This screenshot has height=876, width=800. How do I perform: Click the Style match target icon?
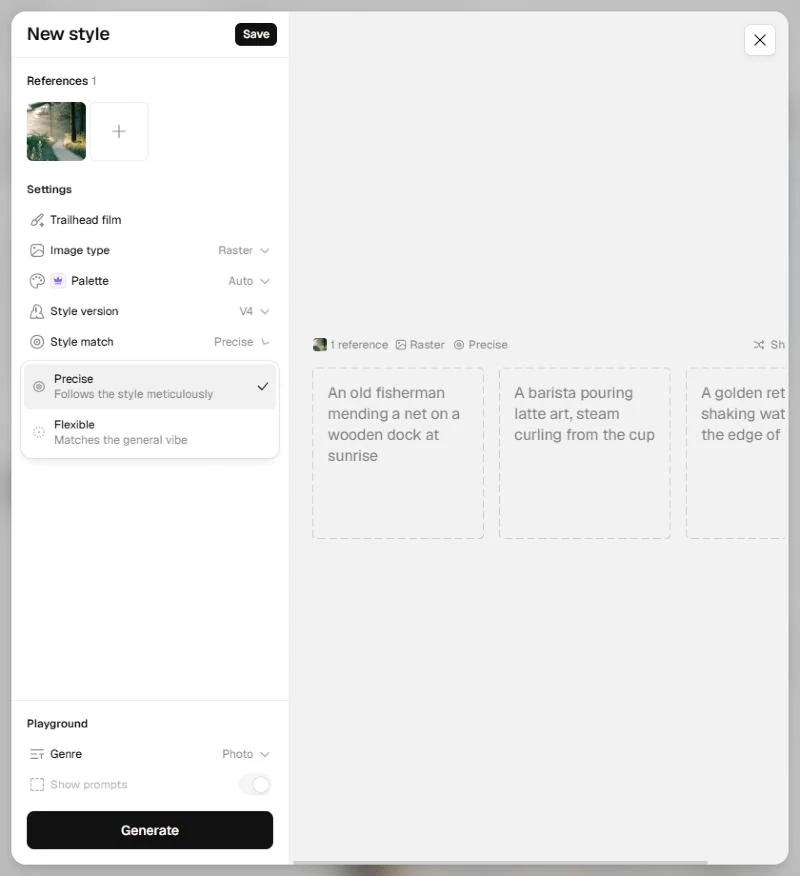click(37, 342)
